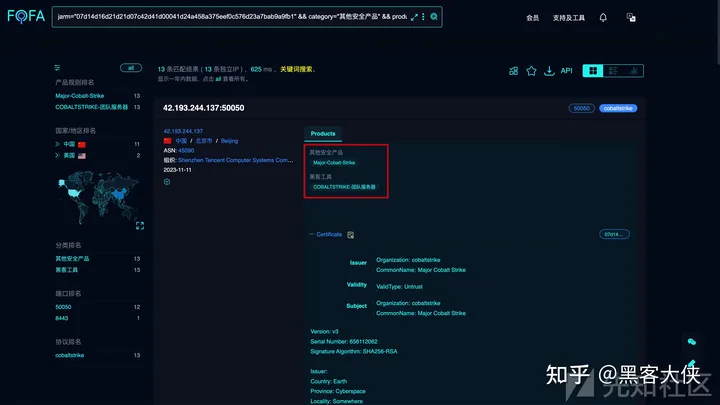Open the filter settings icon in sidebar

pyautogui.click(x=57, y=68)
